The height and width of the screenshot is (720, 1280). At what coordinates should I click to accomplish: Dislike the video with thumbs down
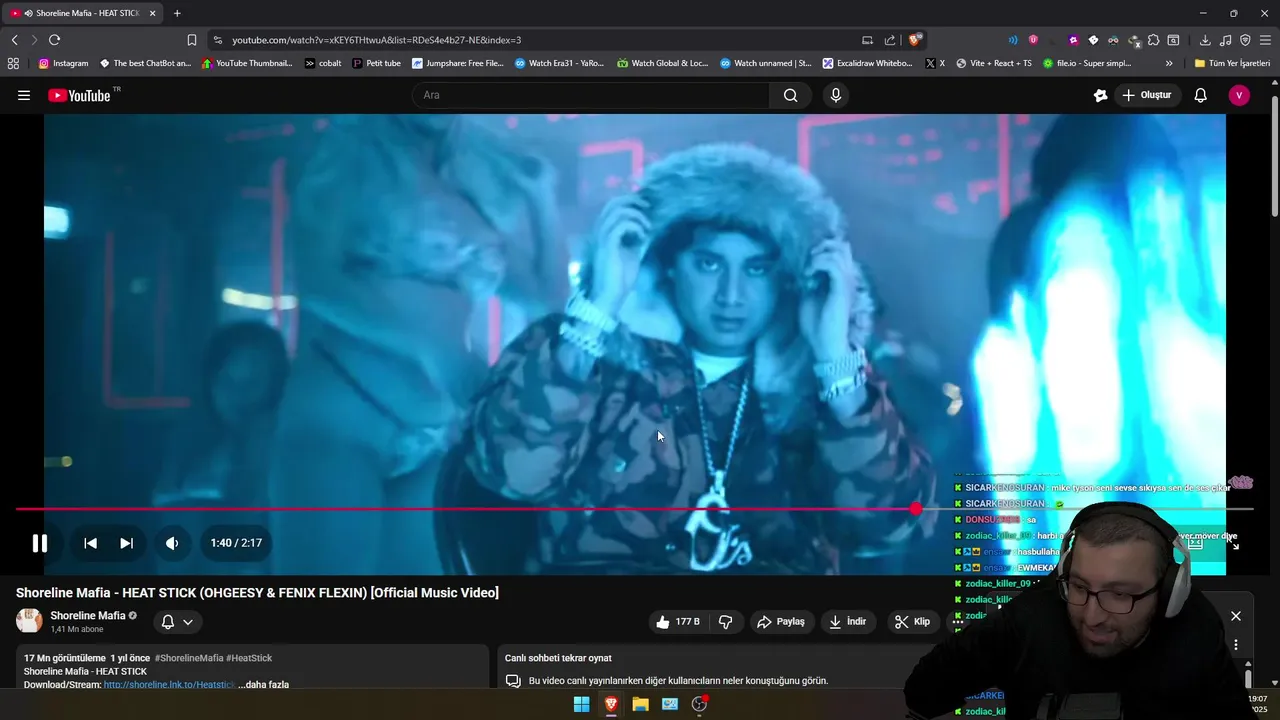pos(726,622)
